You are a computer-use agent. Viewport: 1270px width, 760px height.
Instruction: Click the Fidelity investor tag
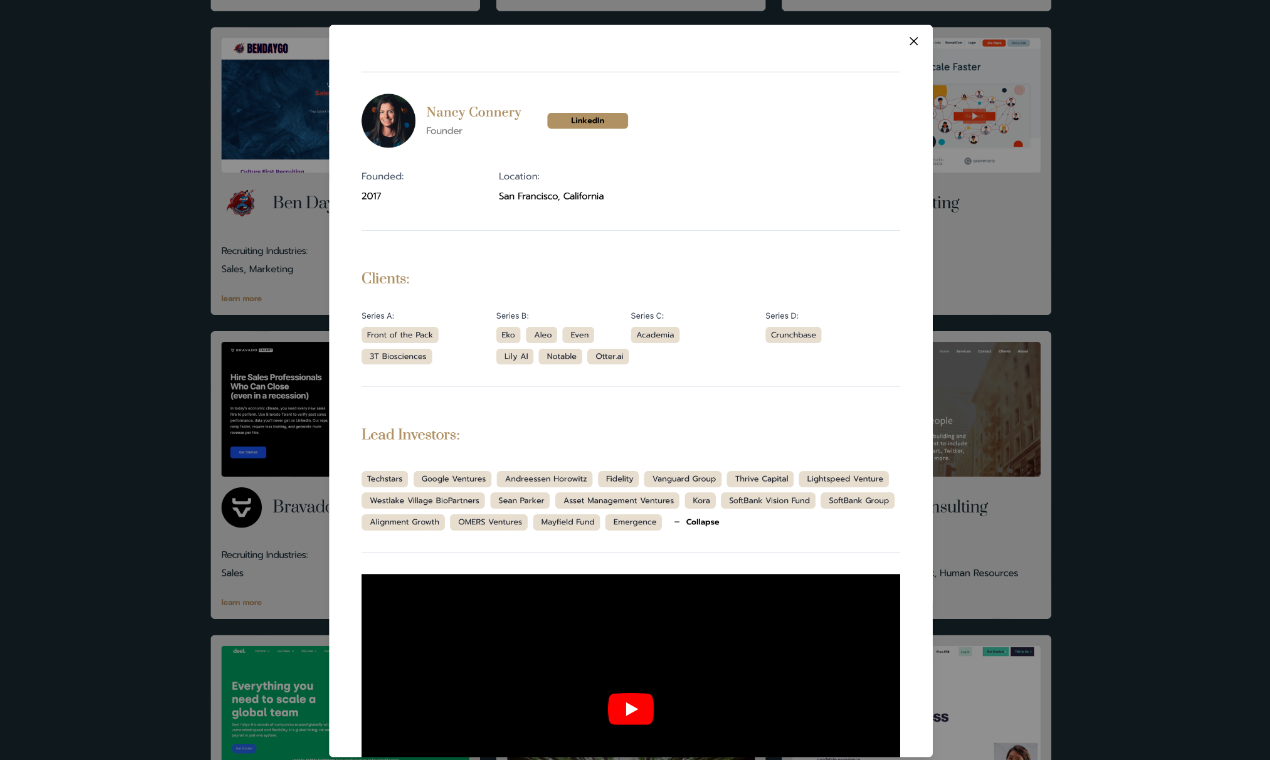coord(619,479)
